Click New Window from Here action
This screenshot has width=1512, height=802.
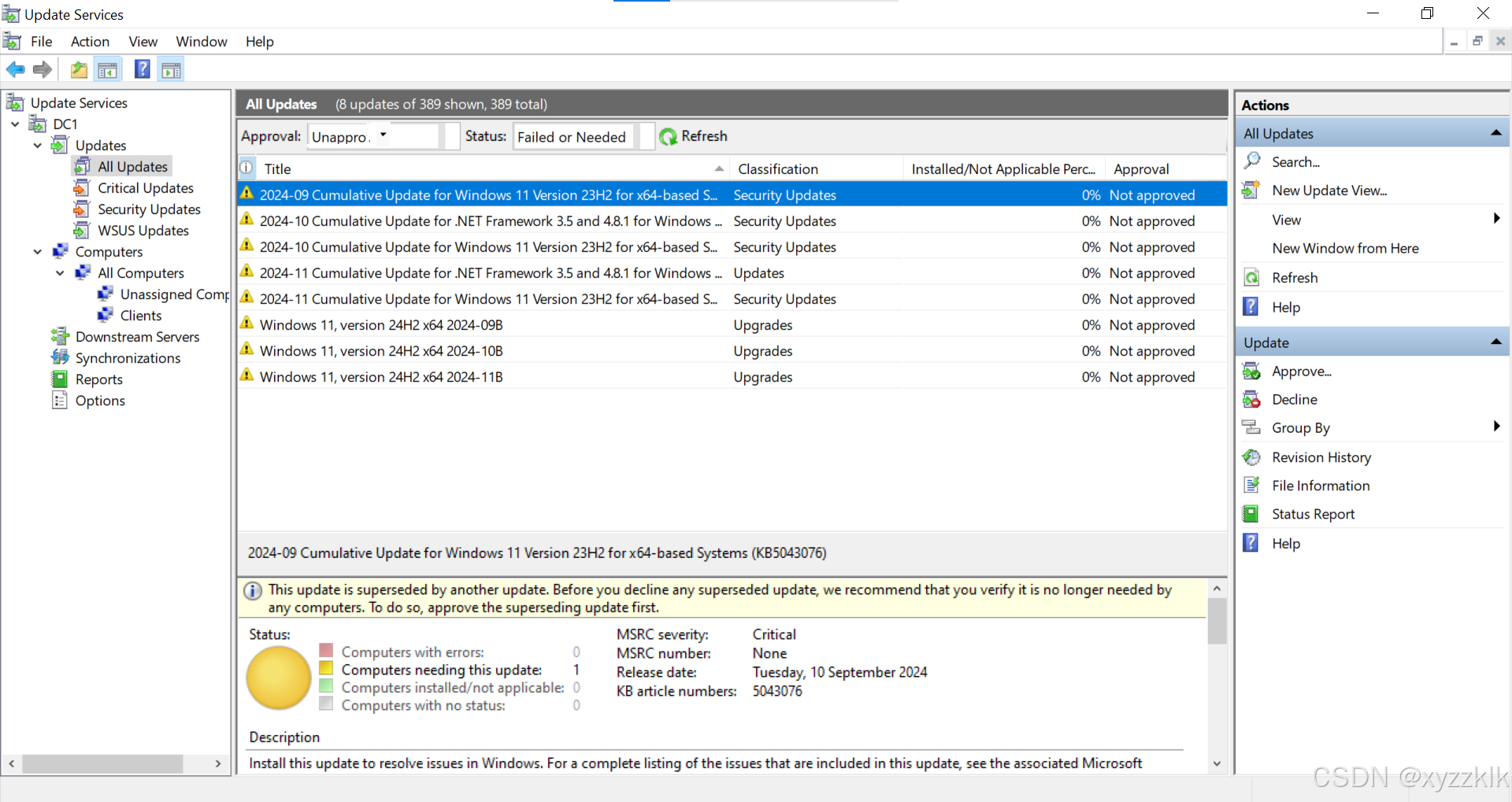pyautogui.click(x=1345, y=248)
